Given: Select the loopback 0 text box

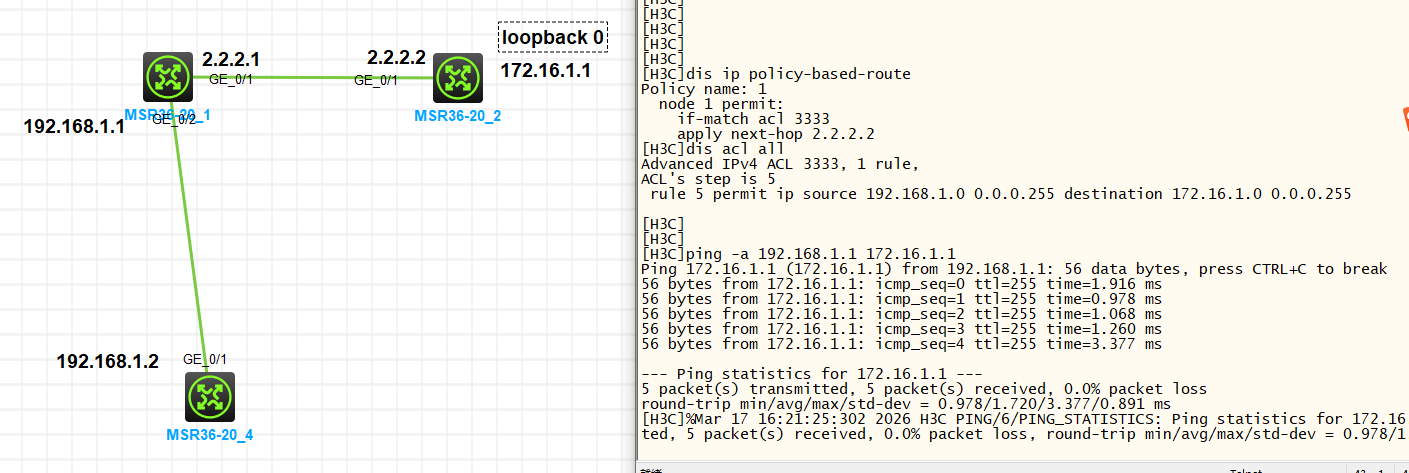Looking at the screenshot, I should (x=553, y=38).
